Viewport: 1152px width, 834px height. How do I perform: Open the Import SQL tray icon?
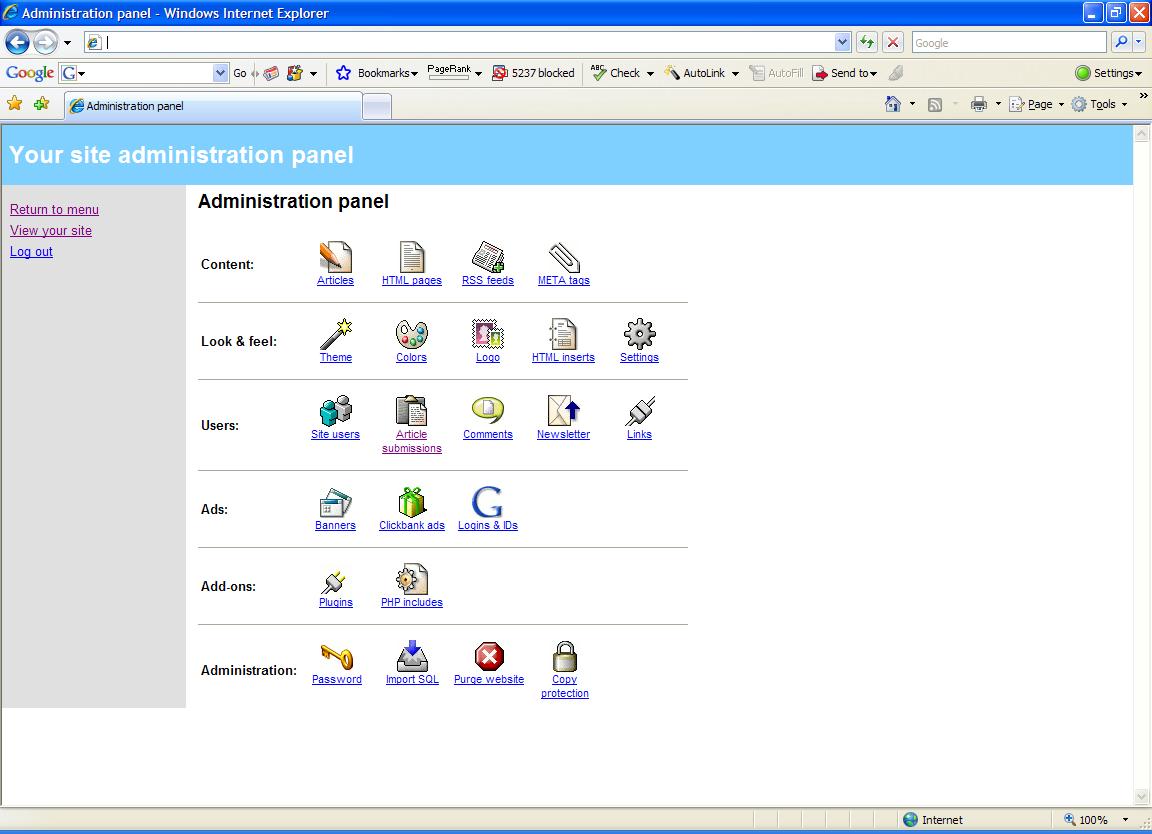pyautogui.click(x=412, y=656)
